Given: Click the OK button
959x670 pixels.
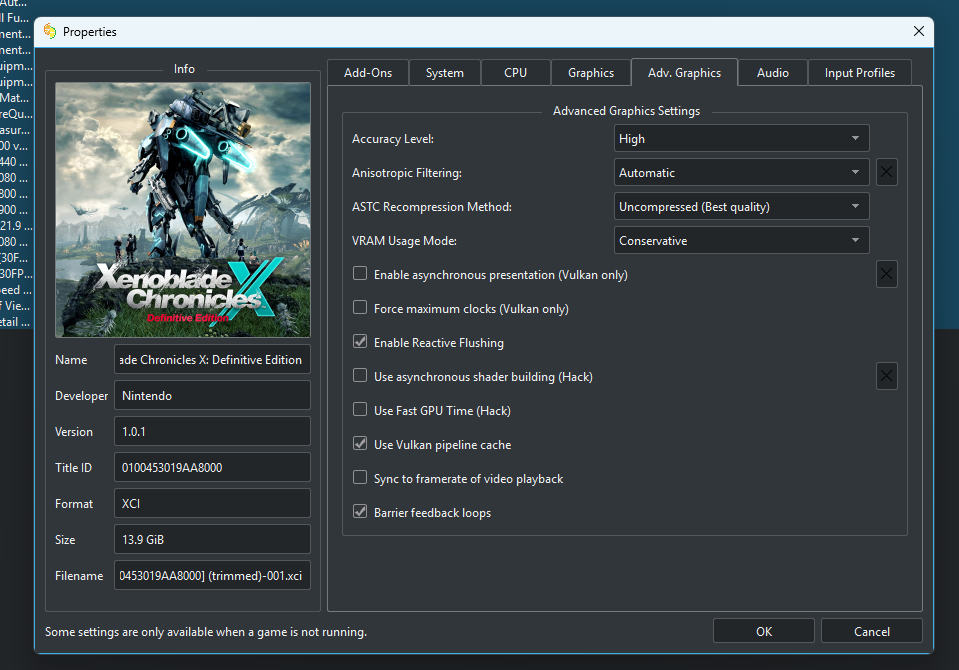Looking at the screenshot, I should (x=763, y=631).
